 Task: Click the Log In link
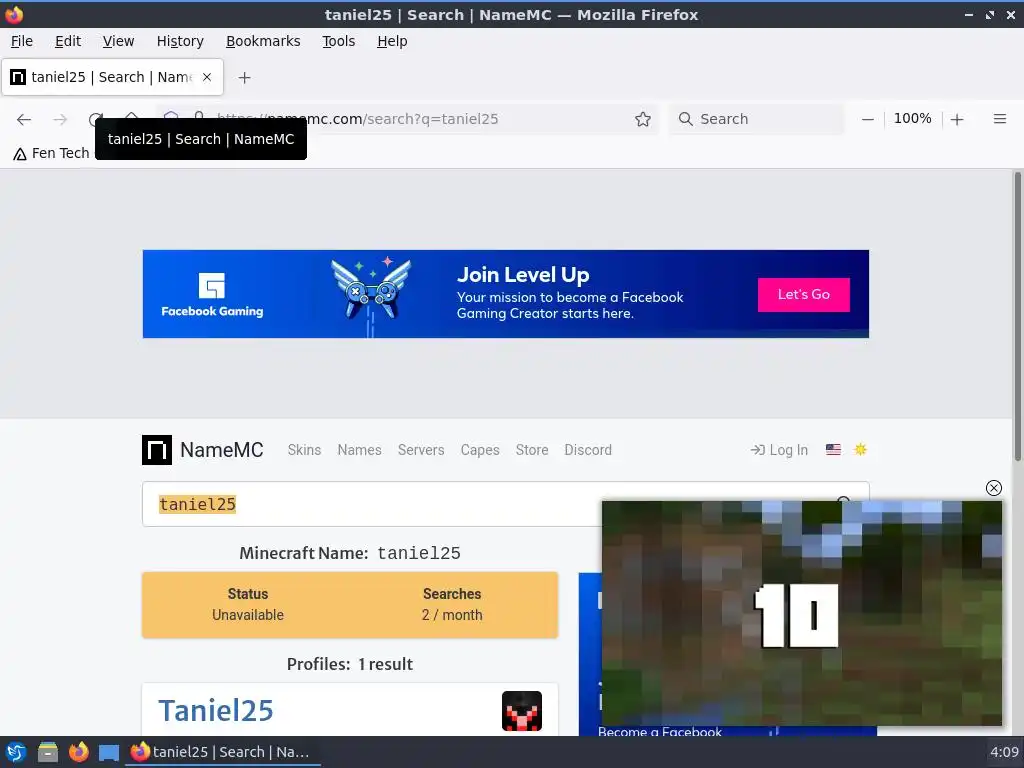pyautogui.click(x=779, y=450)
